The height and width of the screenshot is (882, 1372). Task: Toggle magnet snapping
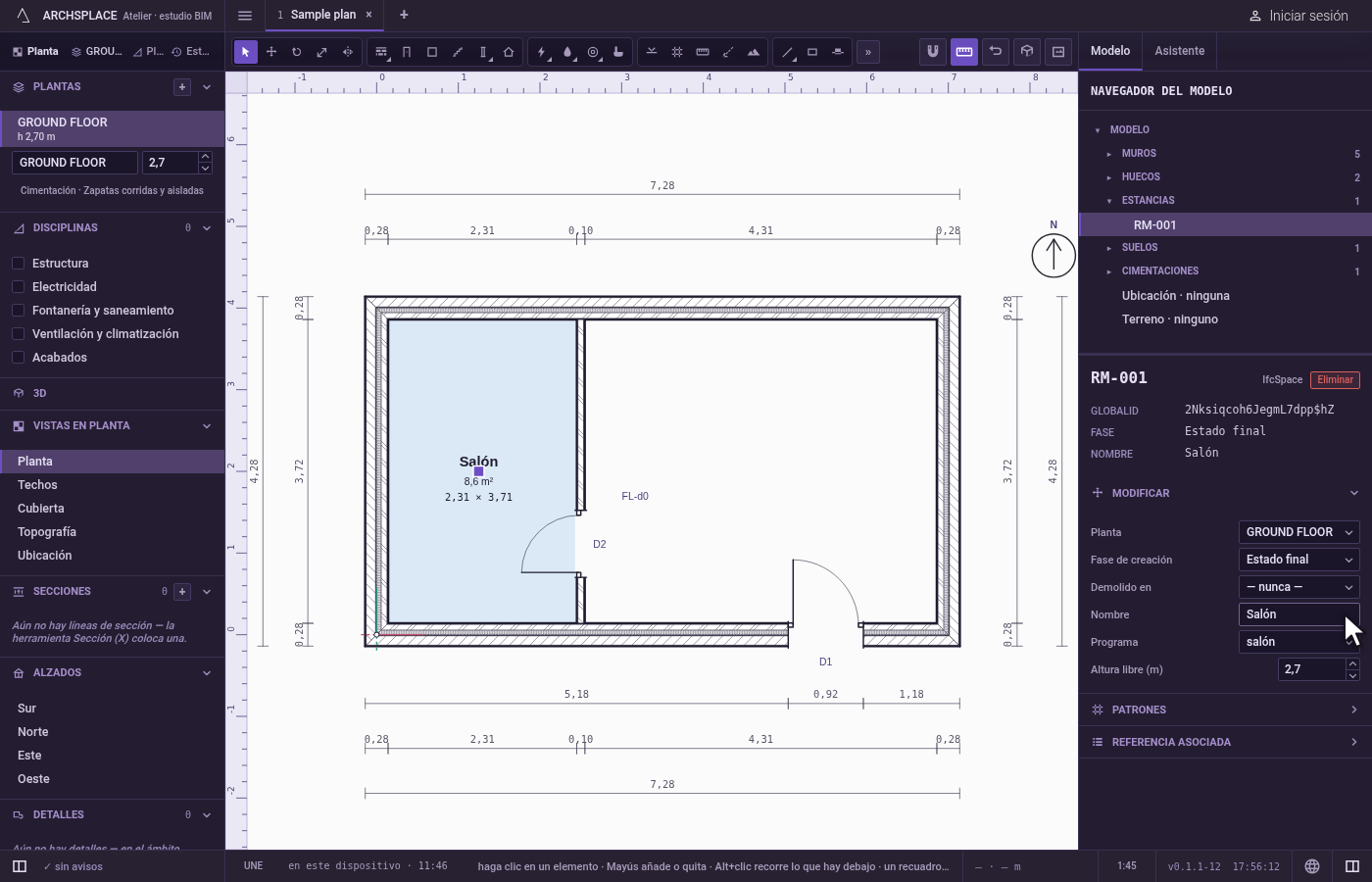click(933, 51)
